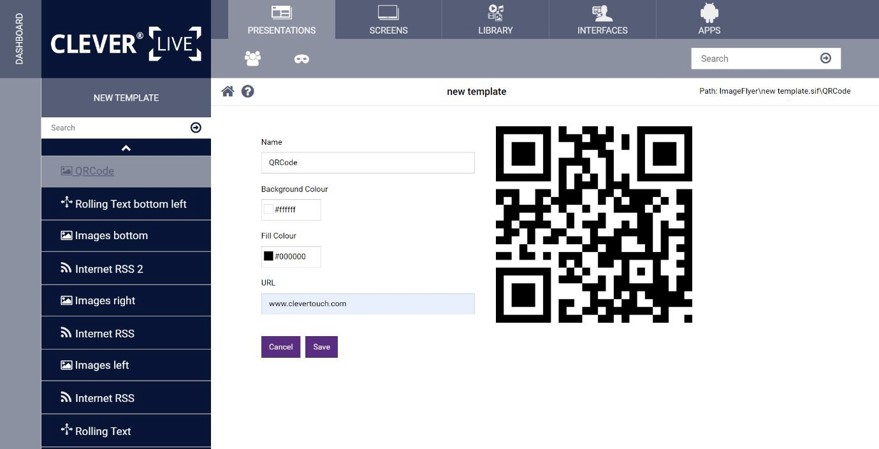Focus the Name input field

click(368, 163)
